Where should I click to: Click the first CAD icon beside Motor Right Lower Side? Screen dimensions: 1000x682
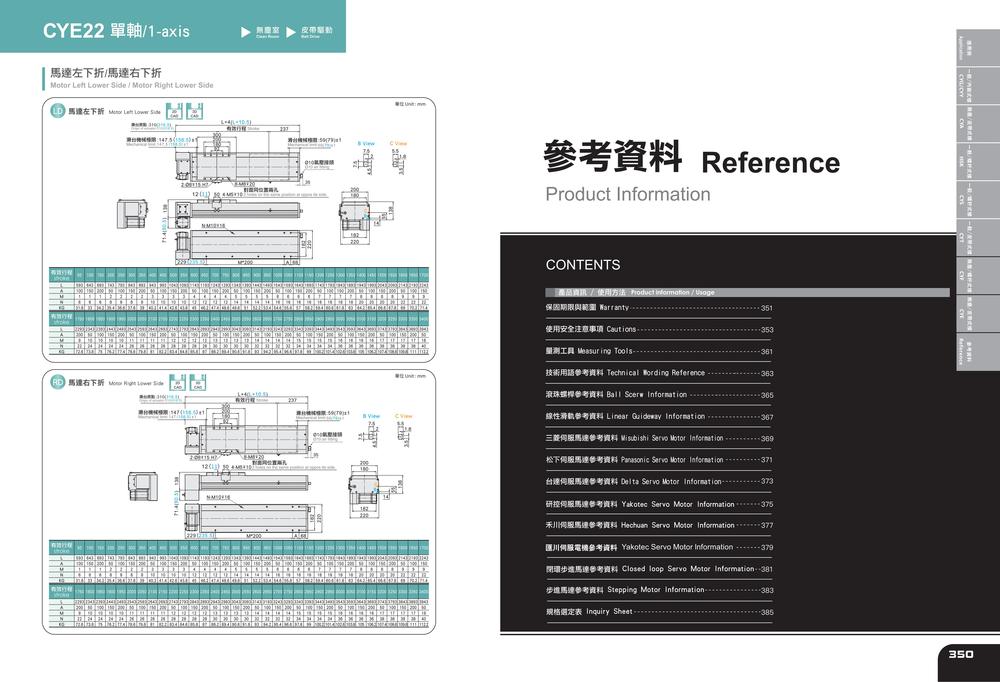pos(177,383)
